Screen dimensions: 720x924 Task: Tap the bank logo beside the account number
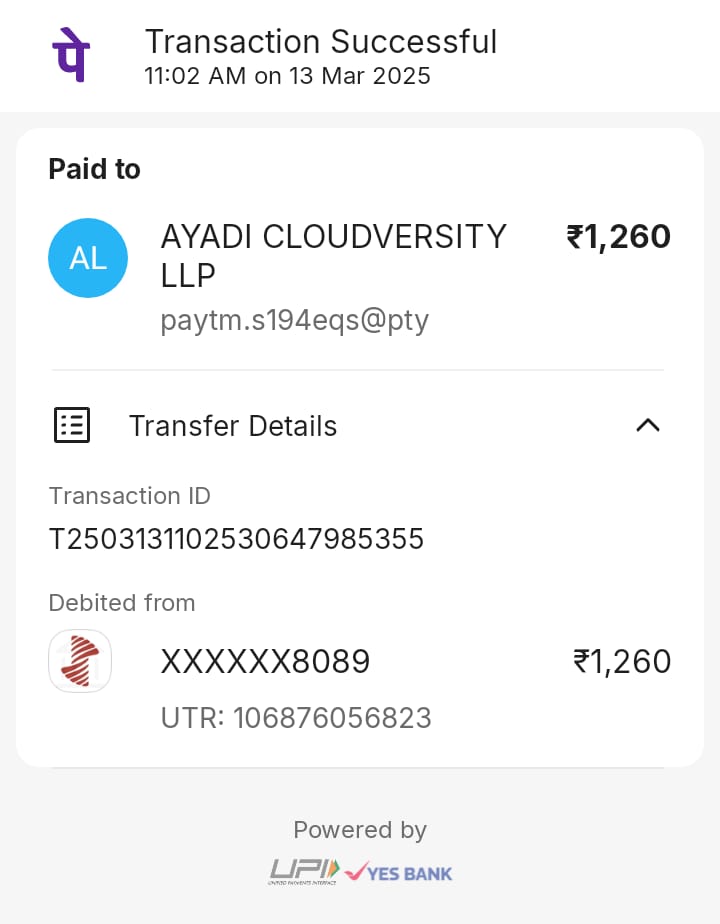80,661
